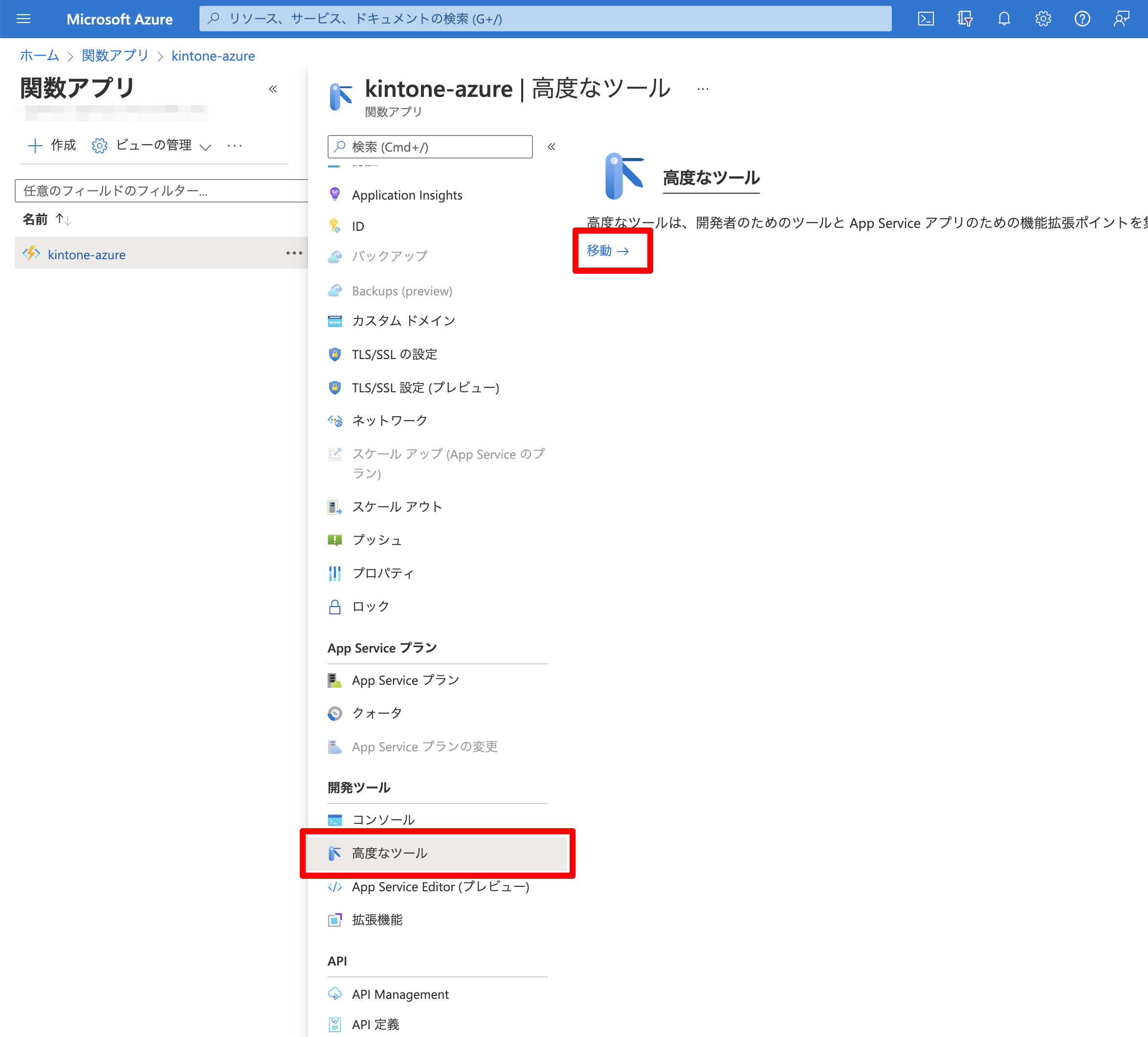Focus the 検索 (Cmd+/) menu search box
1148x1037 pixels.
click(x=430, y=147)
